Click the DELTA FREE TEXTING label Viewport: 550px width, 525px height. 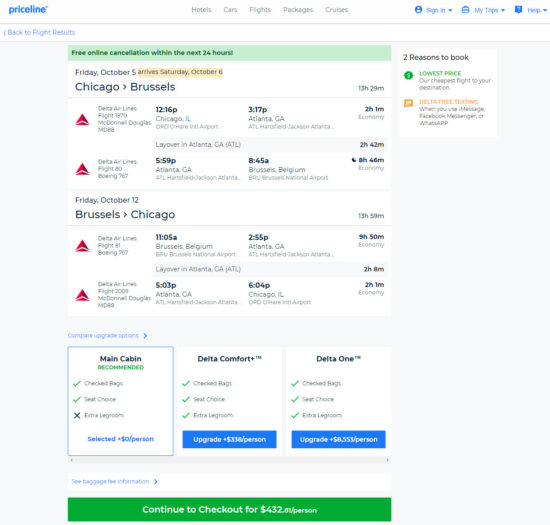[x=448, y=102]
